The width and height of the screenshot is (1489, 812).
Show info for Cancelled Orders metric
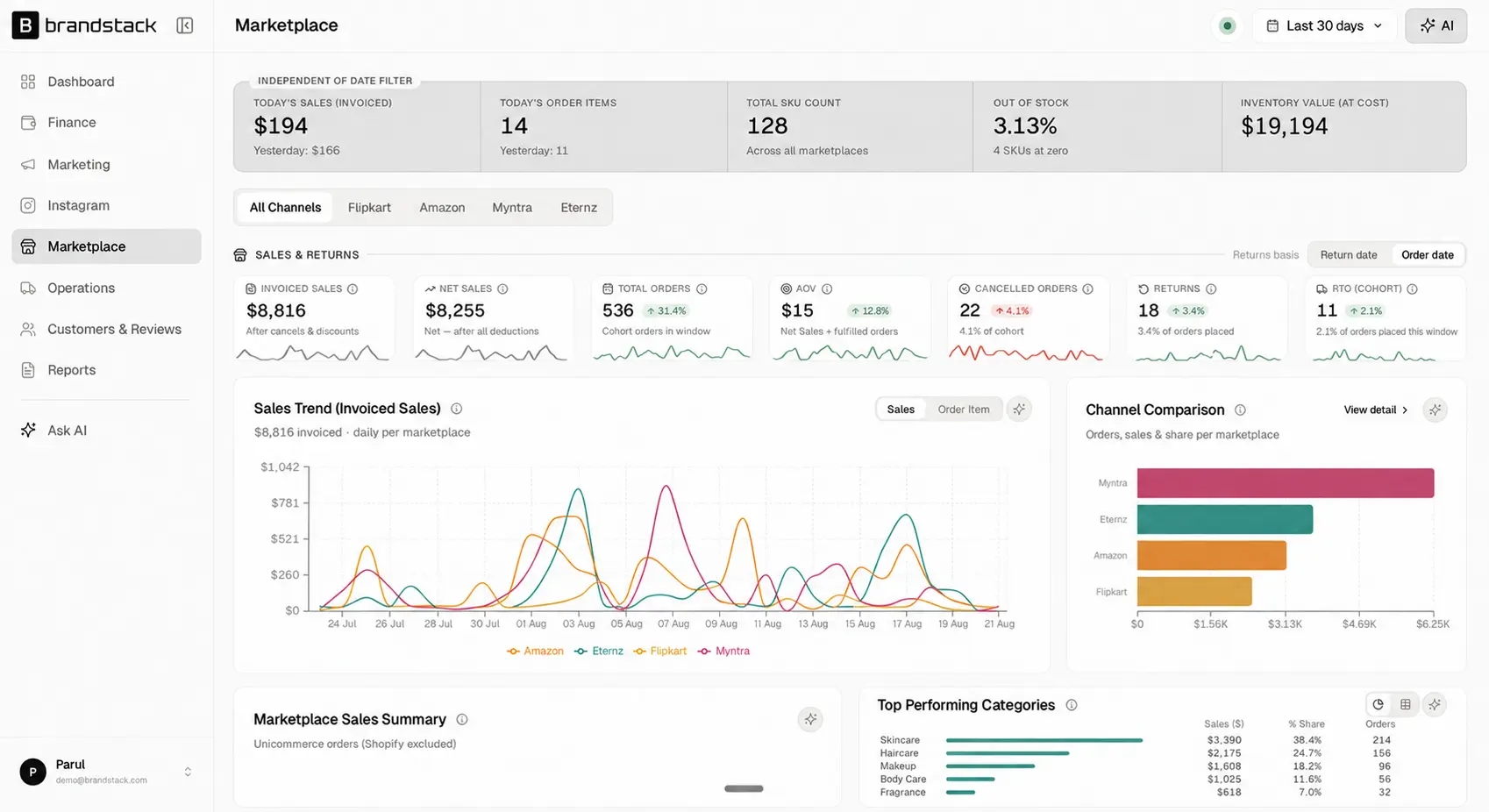click(x=1087, y=288)
